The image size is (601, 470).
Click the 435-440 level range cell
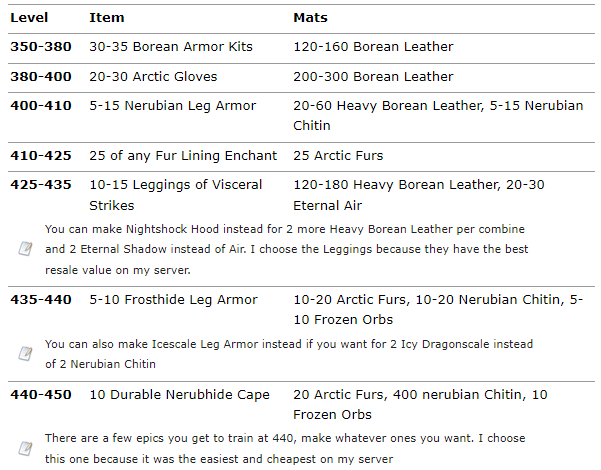(x=40, y=300)
